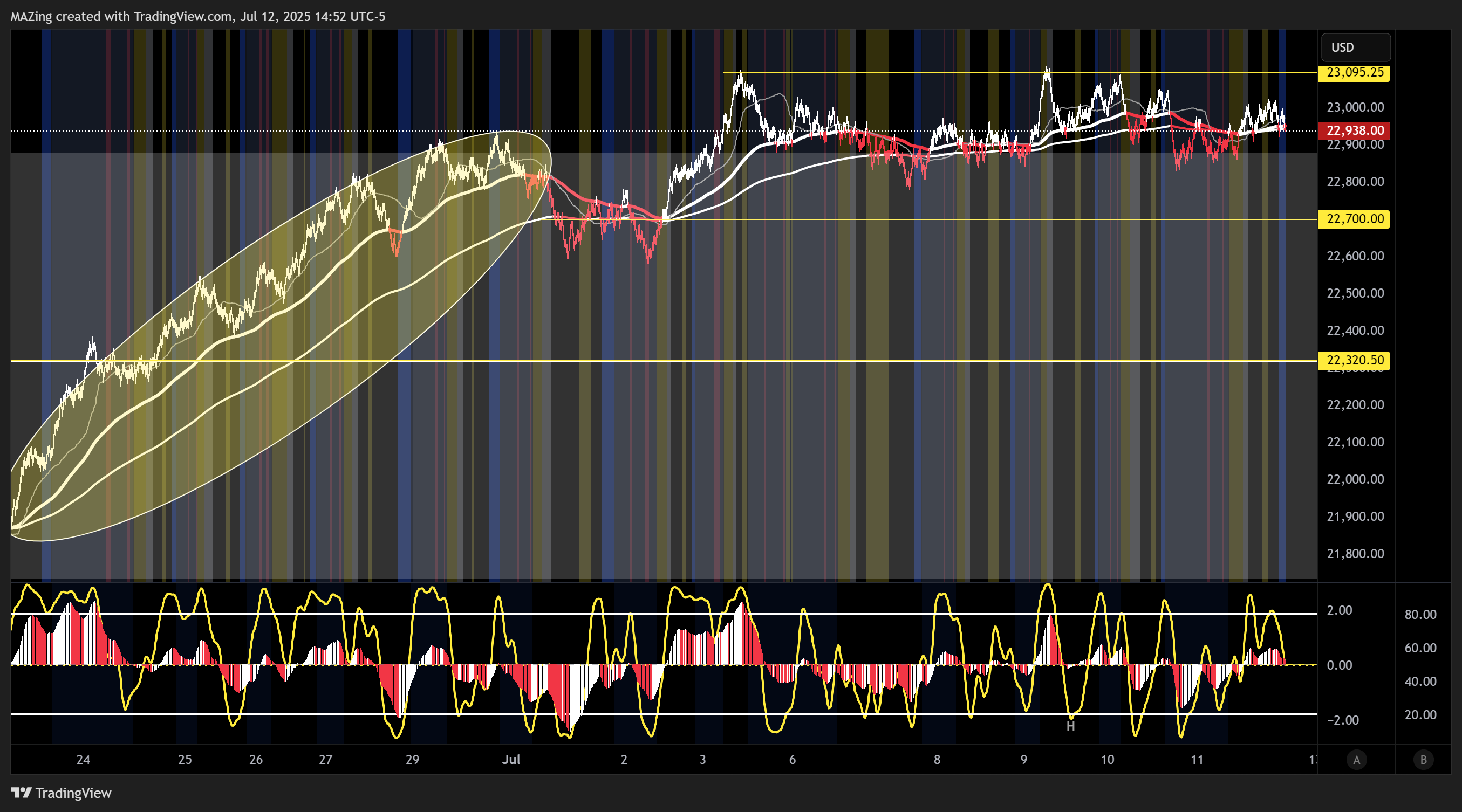Click oscillator scale value 2.00
Viewport: 1462px width, 812px height.
point(1339,611)
